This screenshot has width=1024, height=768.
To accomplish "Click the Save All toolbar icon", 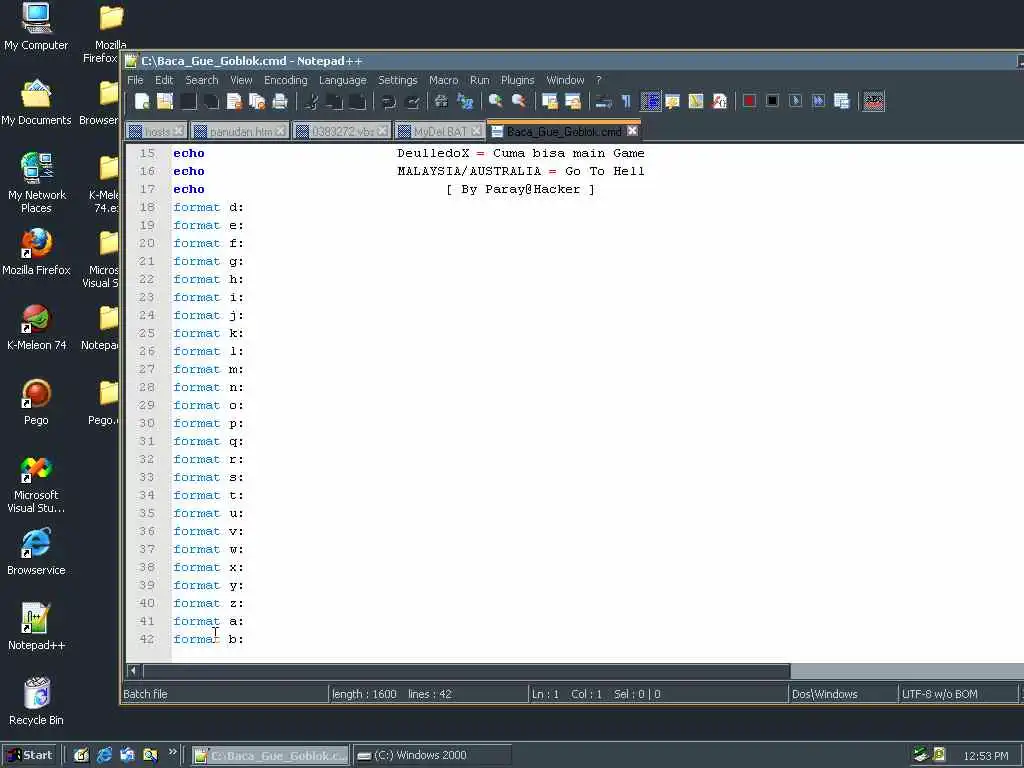I will pos(212,101).
